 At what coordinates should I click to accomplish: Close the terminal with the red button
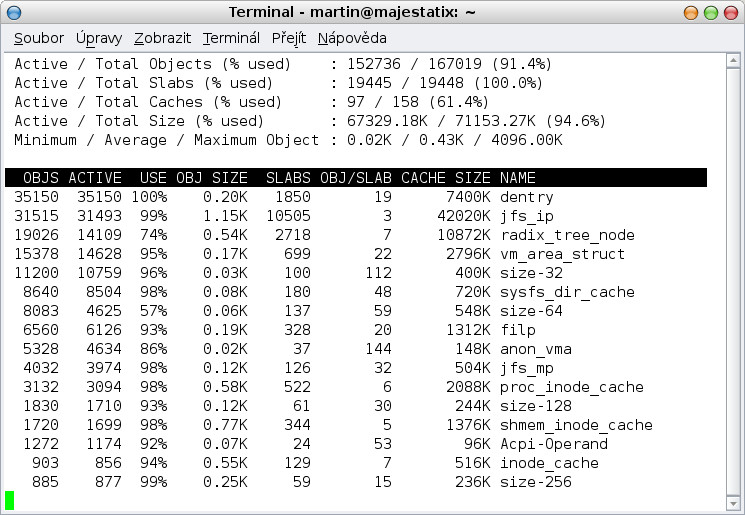coord(729,13)
